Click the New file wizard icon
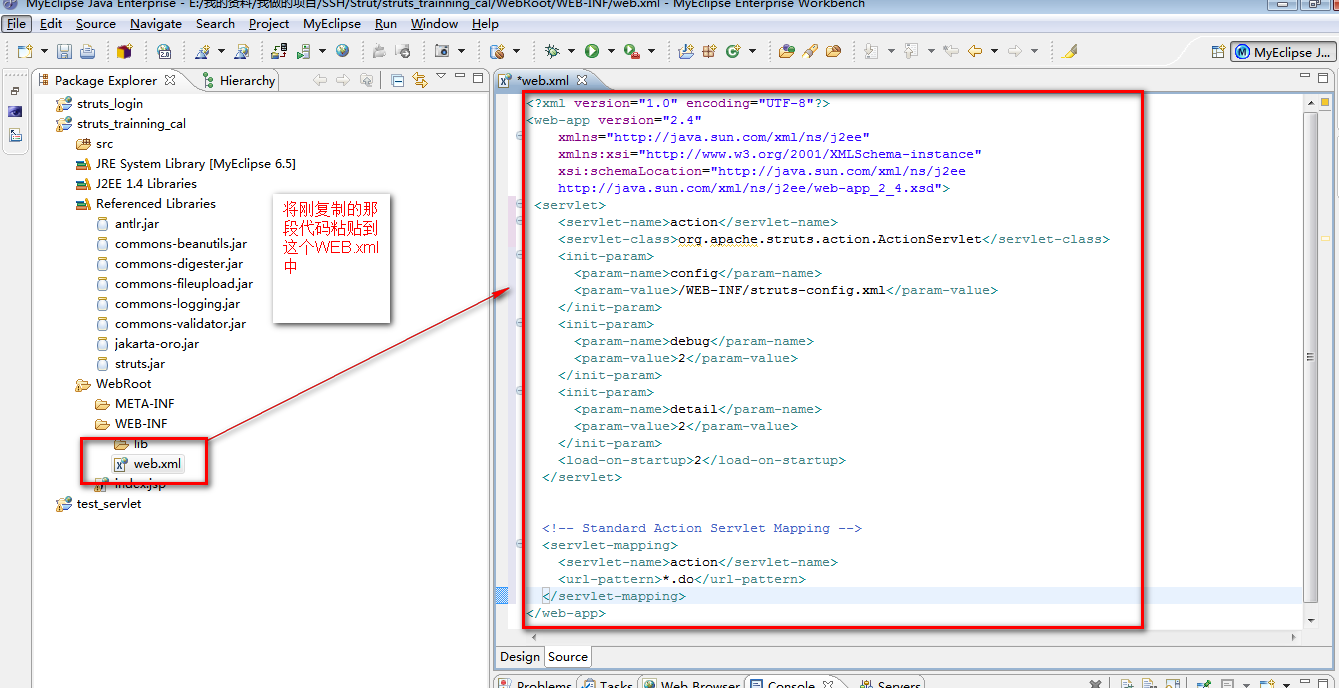Viewport: 1339px width, 688px height. tap(24, 51)
